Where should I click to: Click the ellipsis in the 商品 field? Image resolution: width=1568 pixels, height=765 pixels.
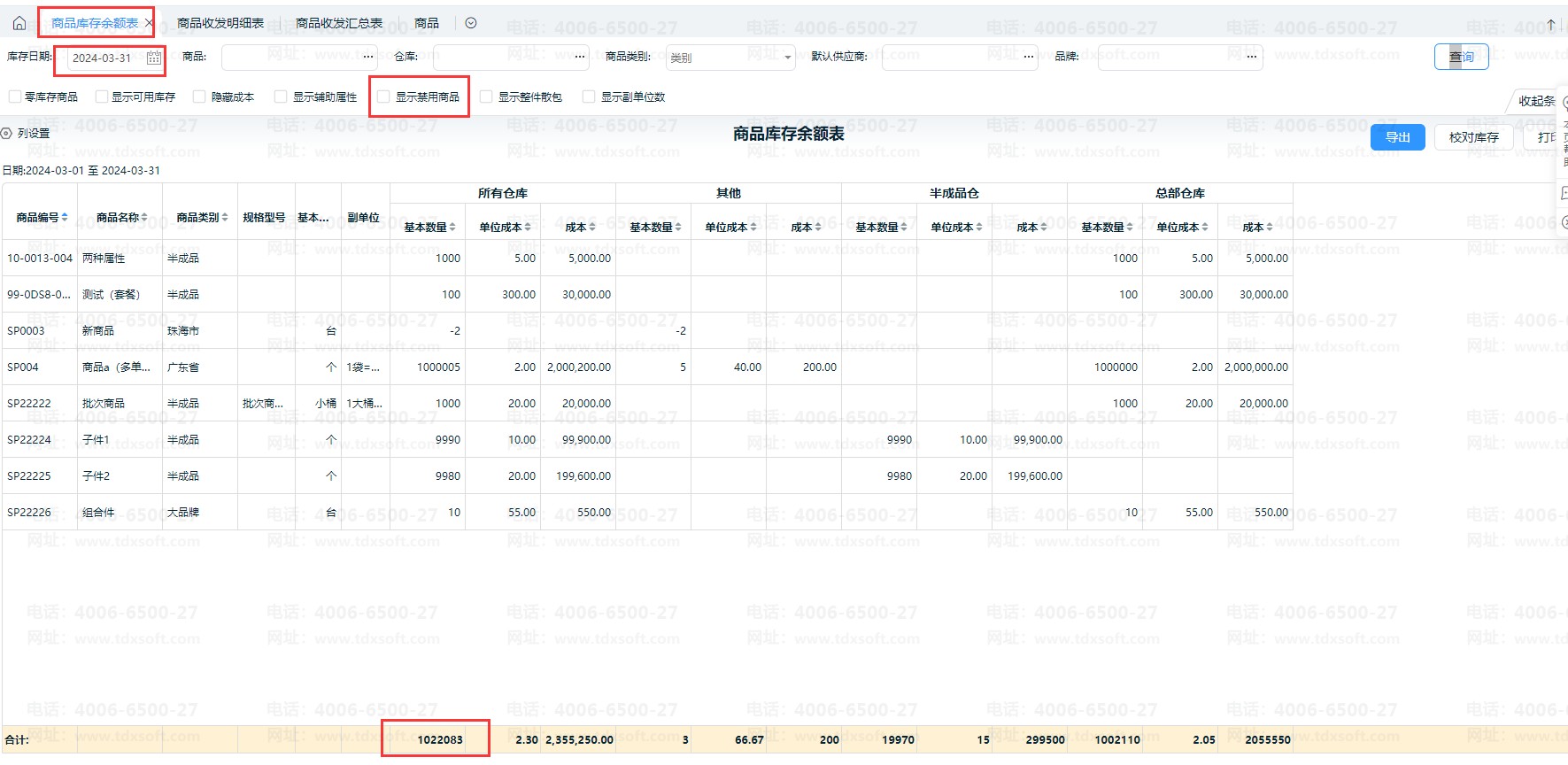pyautogui.click(x=368, y=57)
